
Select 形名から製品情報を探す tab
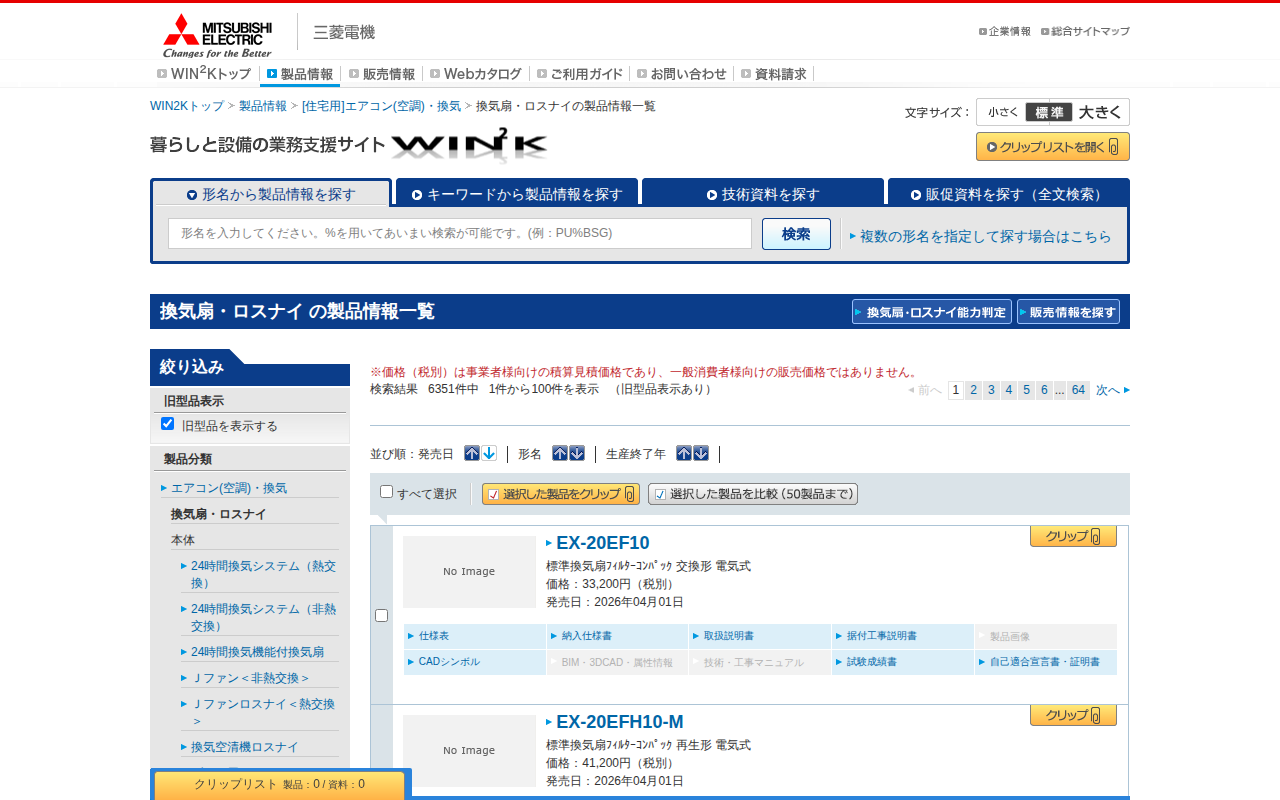click(271, 193)
